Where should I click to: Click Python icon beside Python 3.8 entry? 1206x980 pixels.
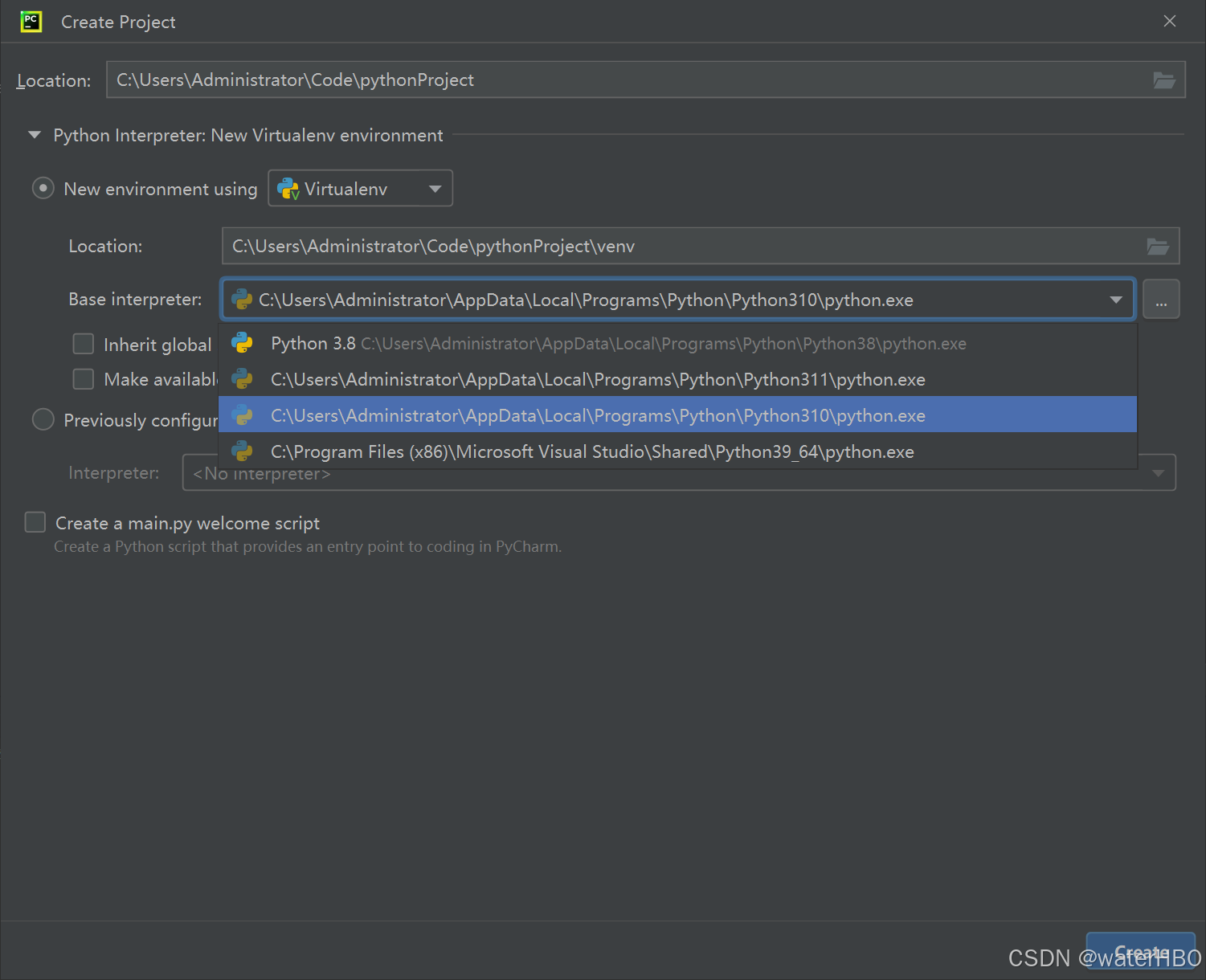(242, 343)
